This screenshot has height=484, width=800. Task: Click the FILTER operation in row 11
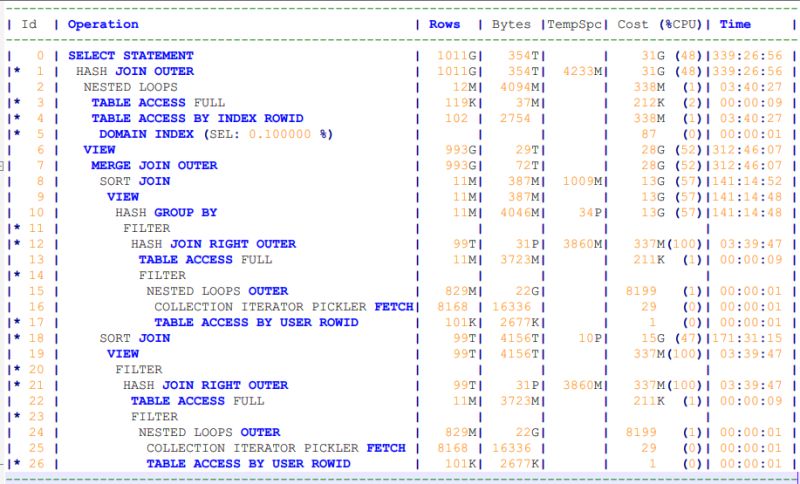pyautogui.click(x=146, y=228)
